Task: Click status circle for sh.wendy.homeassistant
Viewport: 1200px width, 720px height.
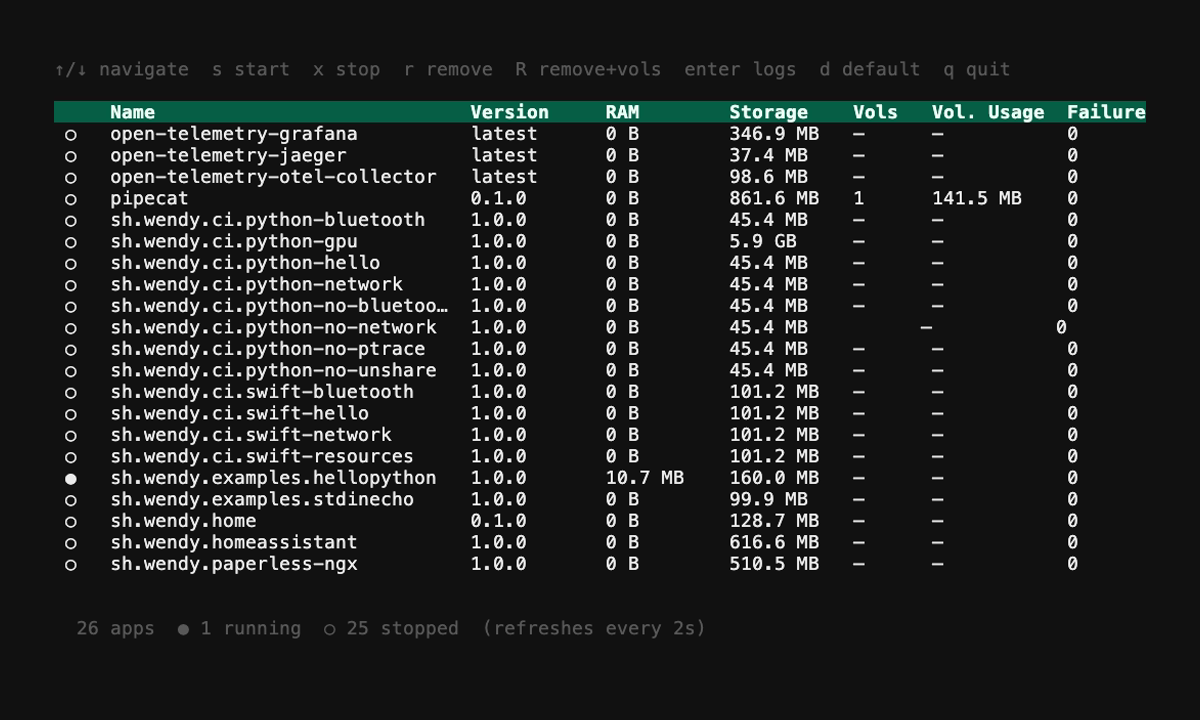Action: 71,543
